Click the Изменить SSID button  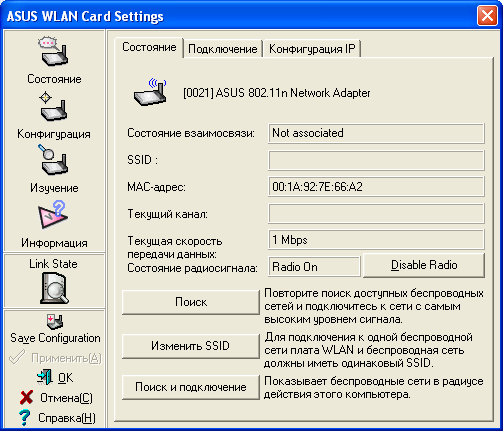(191, 346)
